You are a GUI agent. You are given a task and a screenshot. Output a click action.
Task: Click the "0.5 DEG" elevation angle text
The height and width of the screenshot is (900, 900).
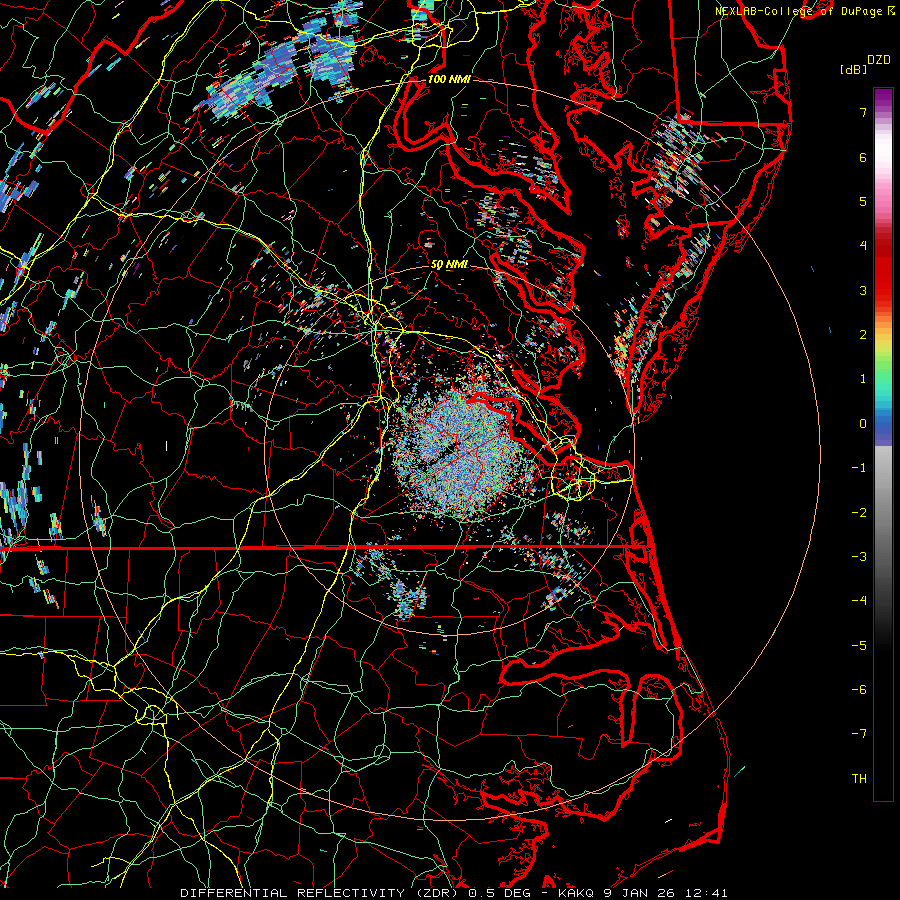tap(500, 893)
